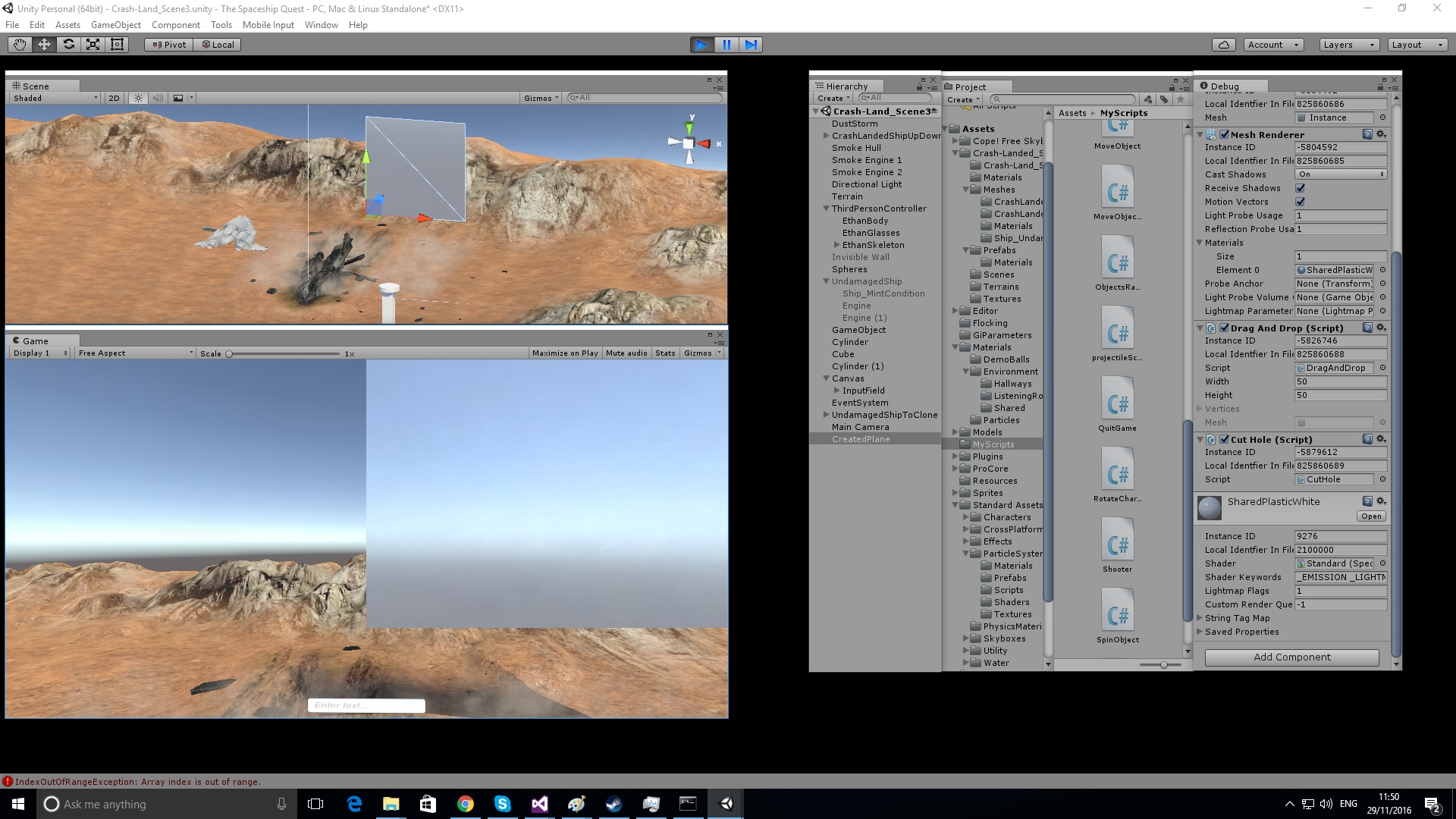
Task: Open the GameObject menu
Action: click(x=115, y=24)
